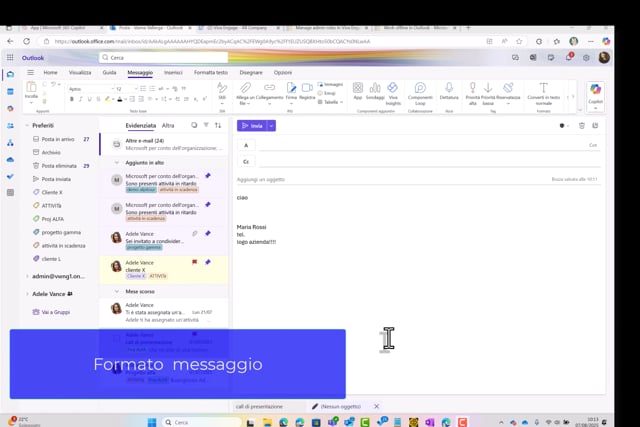640x427 pixels.
Task: Open the Visualizza ribbon tab
Action: (x=80, y=72)
